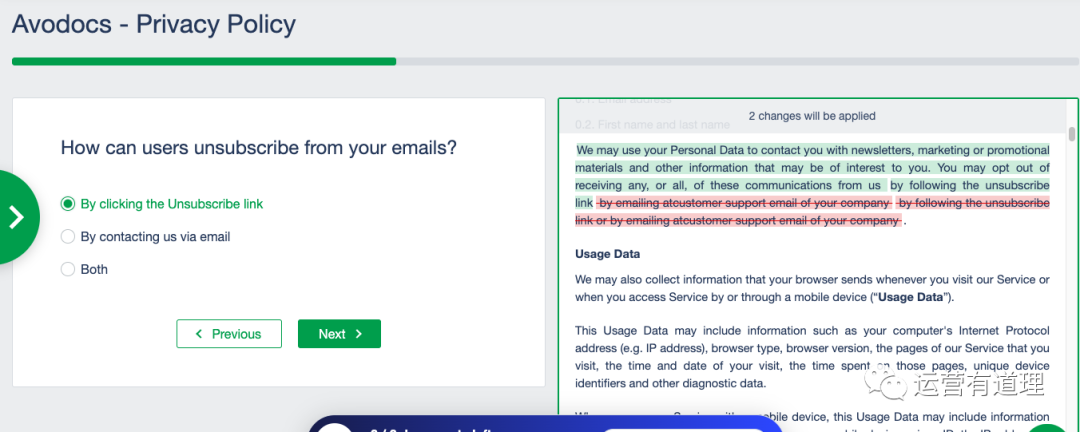Click the scrollbar up arrow in preview
Image resolution: width=1080 pixels, height=432 pixels.
(1072, 107)
